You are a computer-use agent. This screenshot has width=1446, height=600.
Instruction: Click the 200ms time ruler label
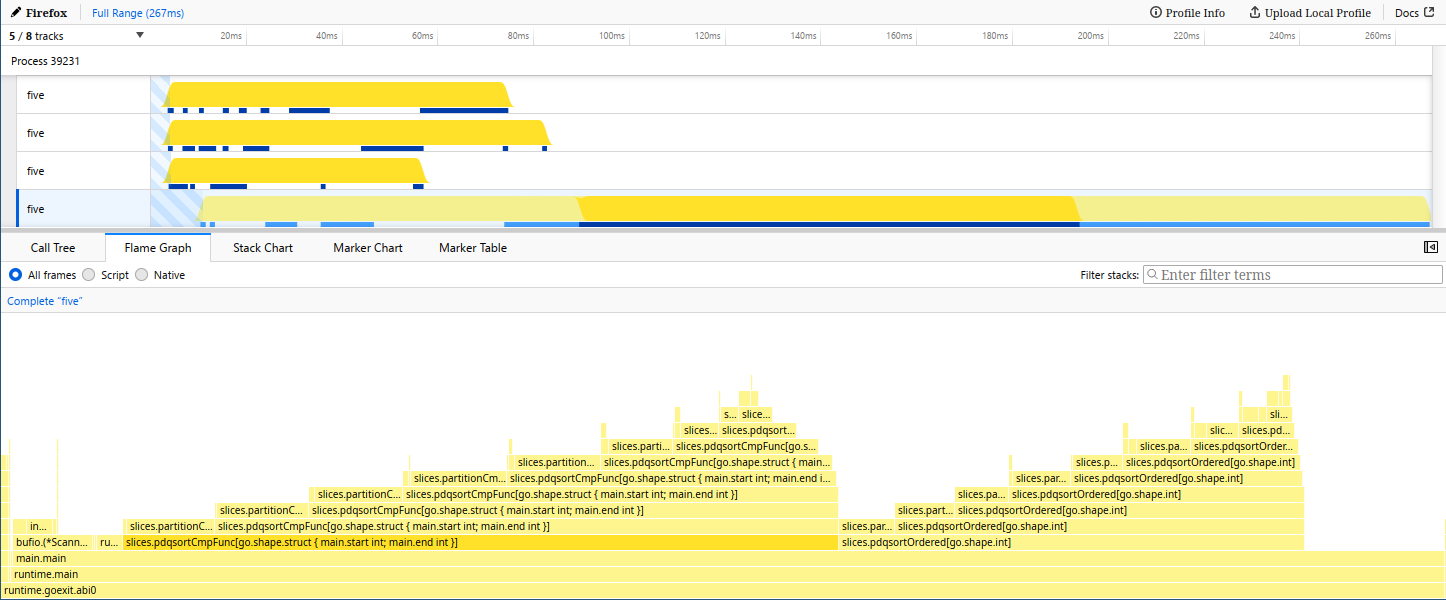1091,36
